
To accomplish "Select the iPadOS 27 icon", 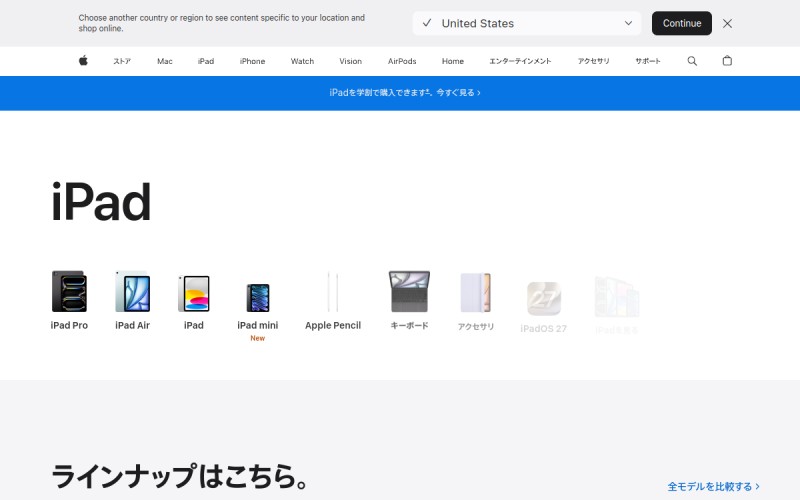I will (x=544, y=298).
